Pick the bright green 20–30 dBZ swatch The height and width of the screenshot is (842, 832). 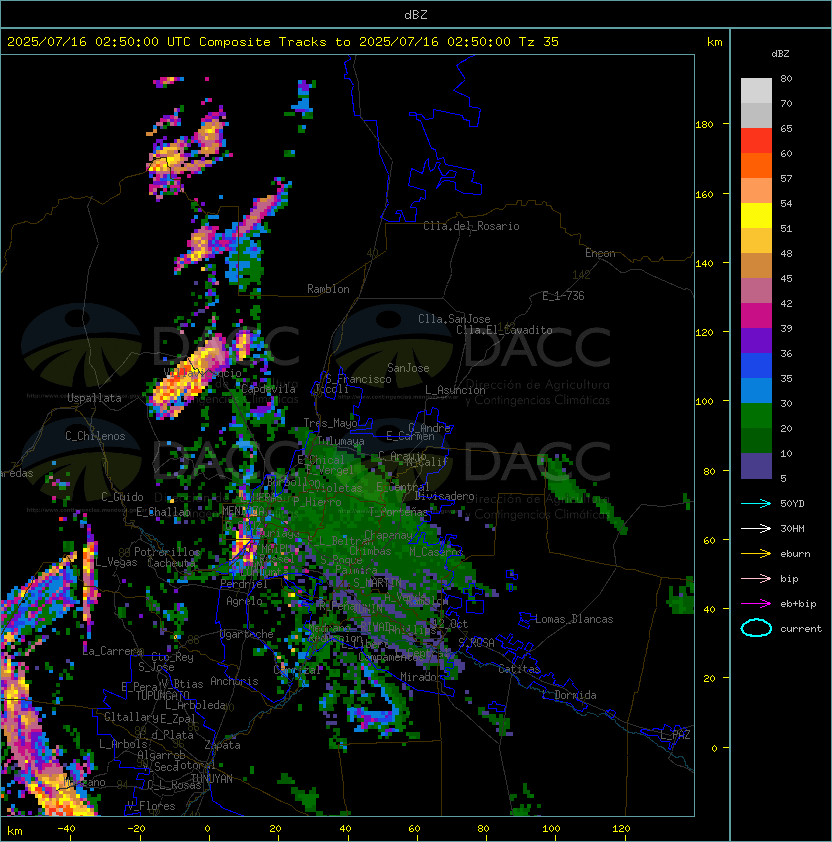[756, 416]
